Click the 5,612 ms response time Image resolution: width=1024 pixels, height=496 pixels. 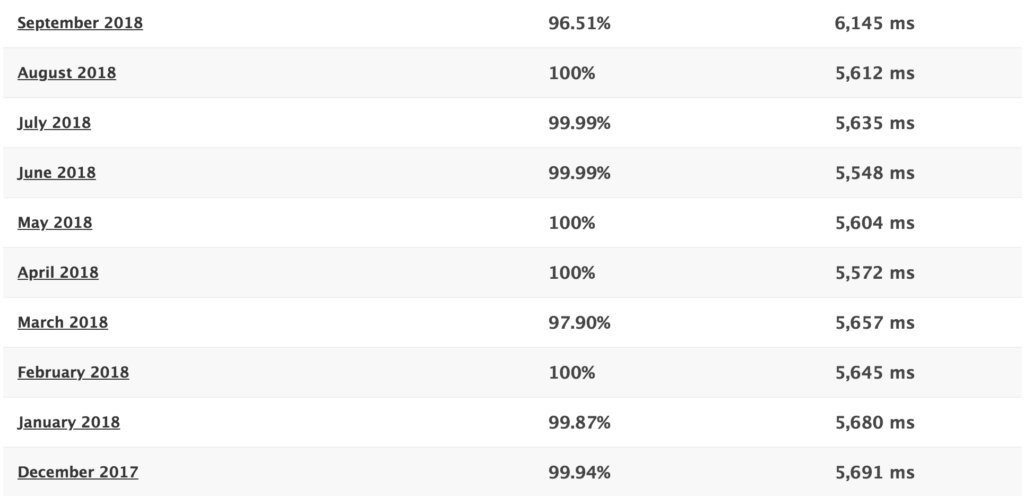(874, 73)
